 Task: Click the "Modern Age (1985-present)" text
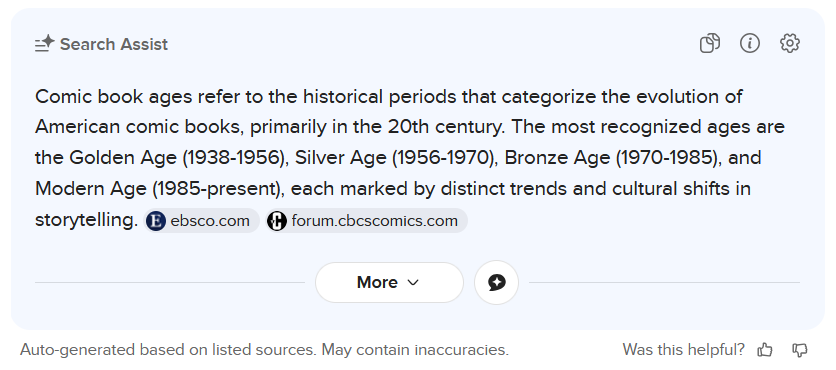[160, 189]
